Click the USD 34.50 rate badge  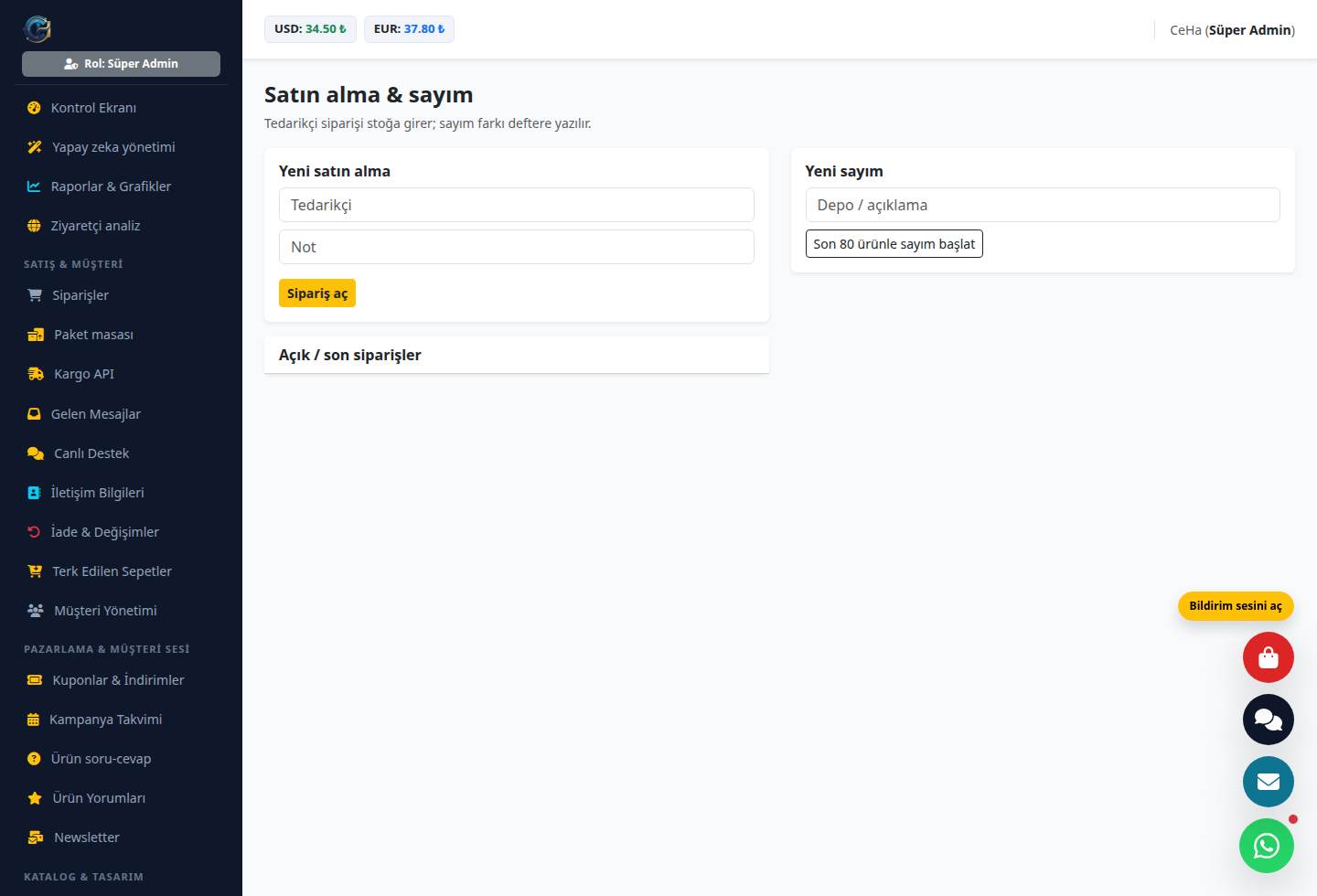click(310, 29)
